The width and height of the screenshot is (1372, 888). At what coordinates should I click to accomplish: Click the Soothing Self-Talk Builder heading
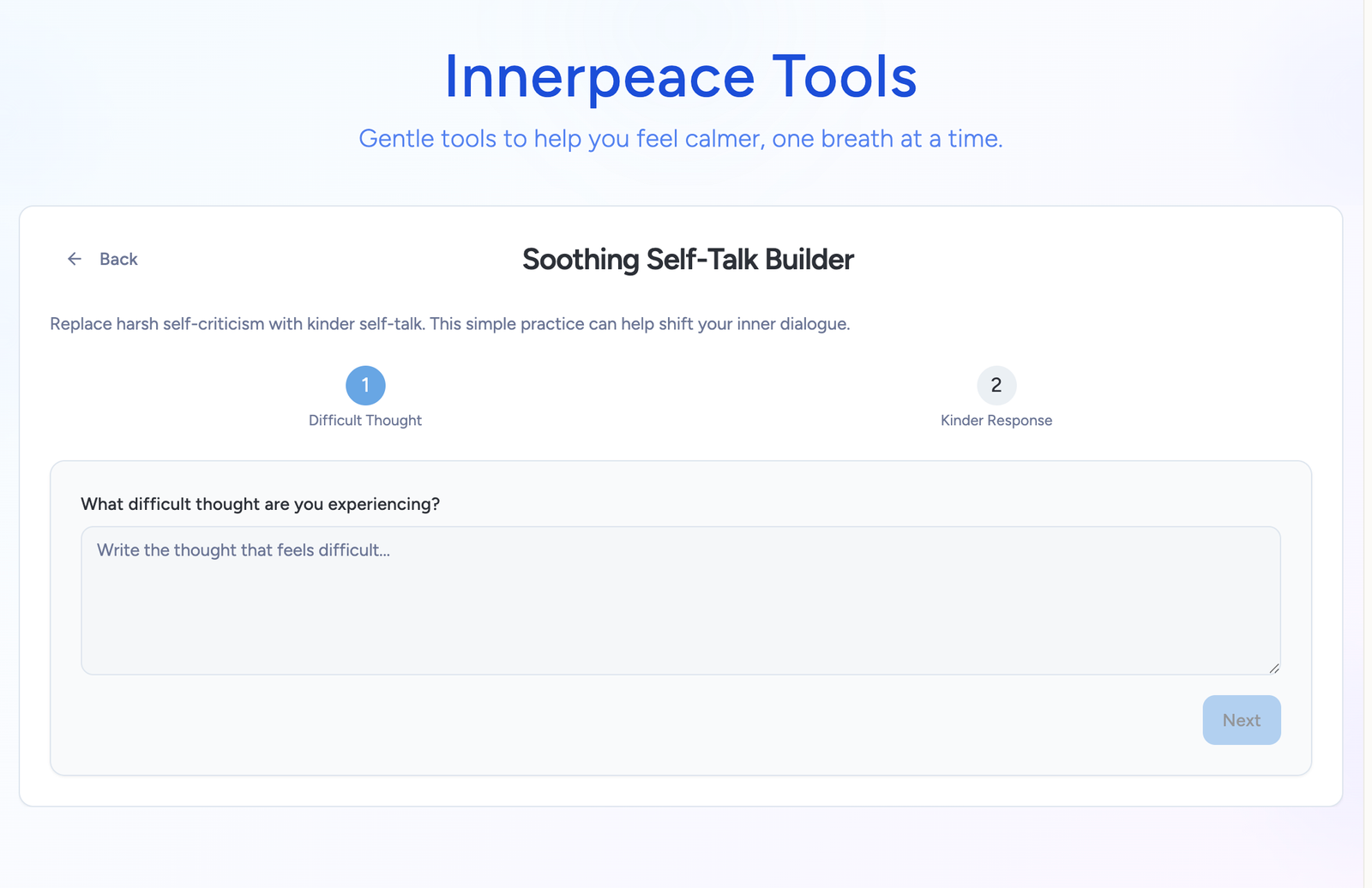coord(688,260)
